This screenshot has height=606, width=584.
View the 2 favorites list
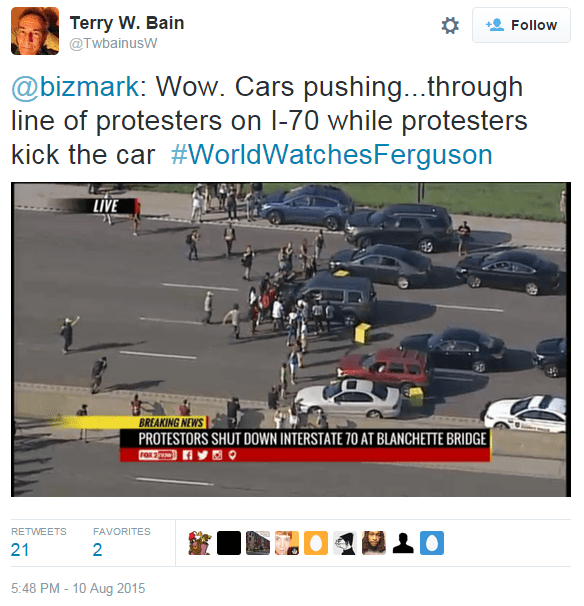click(121, 542)
